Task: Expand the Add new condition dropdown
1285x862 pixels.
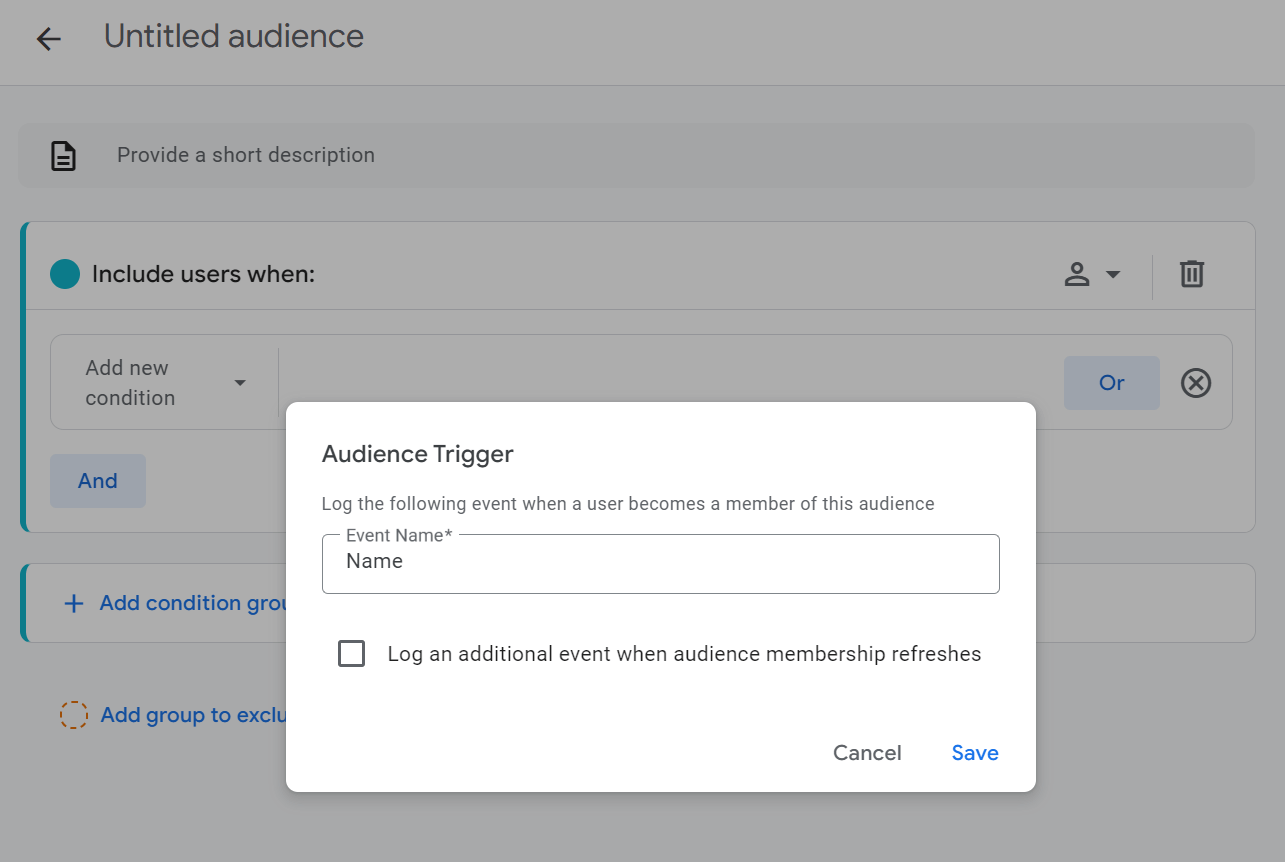Action: pyautogui.click(x=165, y=383)
